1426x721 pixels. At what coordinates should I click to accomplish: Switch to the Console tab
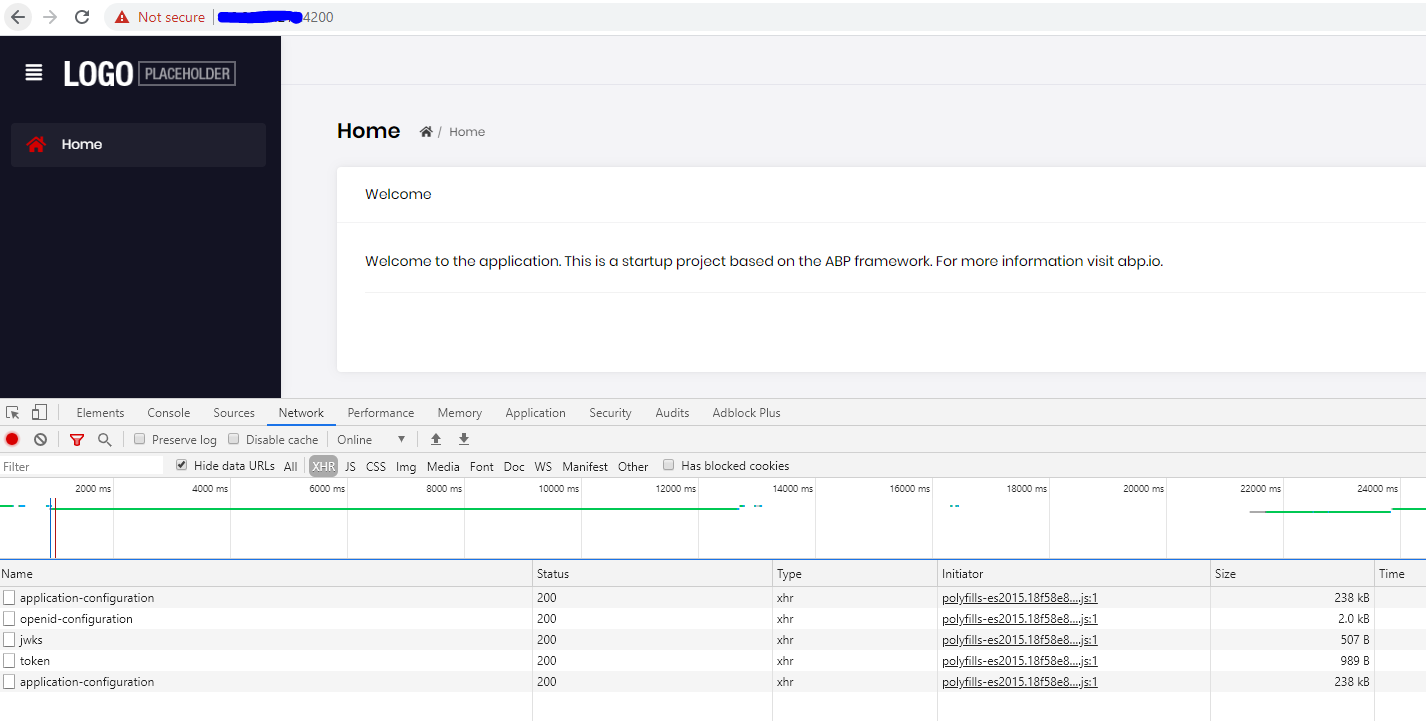pyautogui.click(x=168, y=412)
